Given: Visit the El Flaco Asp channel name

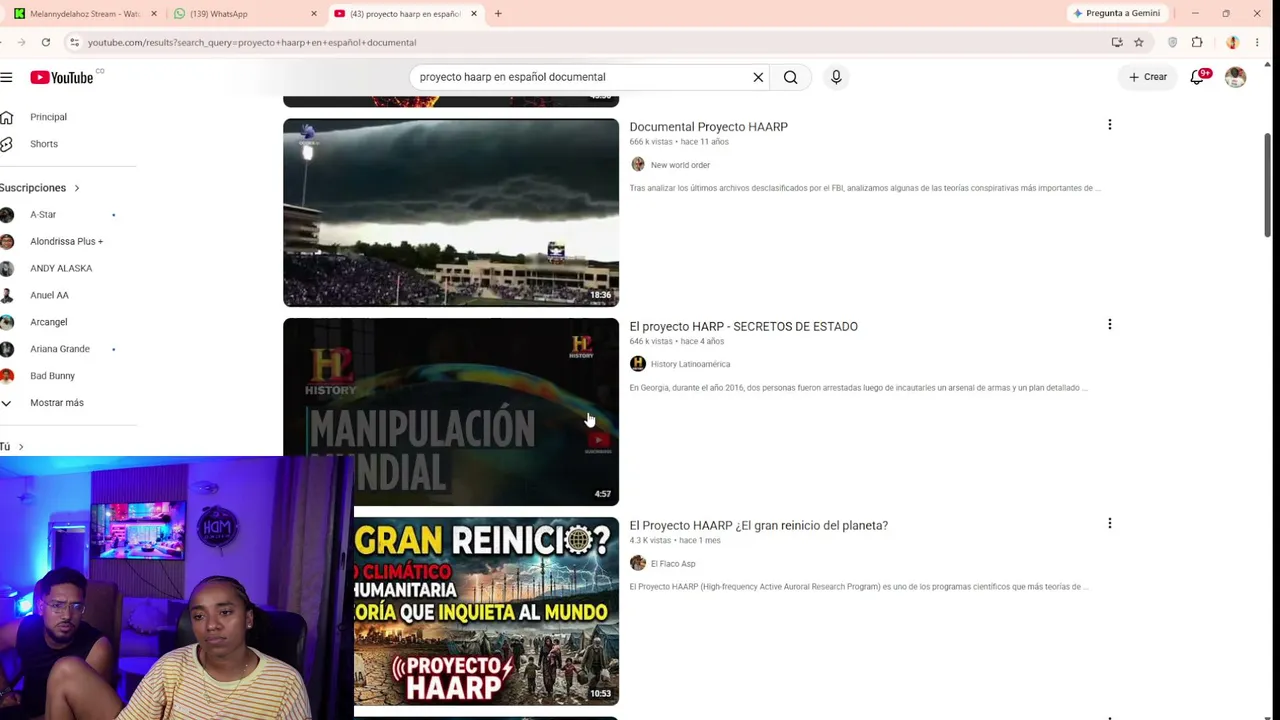Looking at the screenshot, I should coord(673,564).
